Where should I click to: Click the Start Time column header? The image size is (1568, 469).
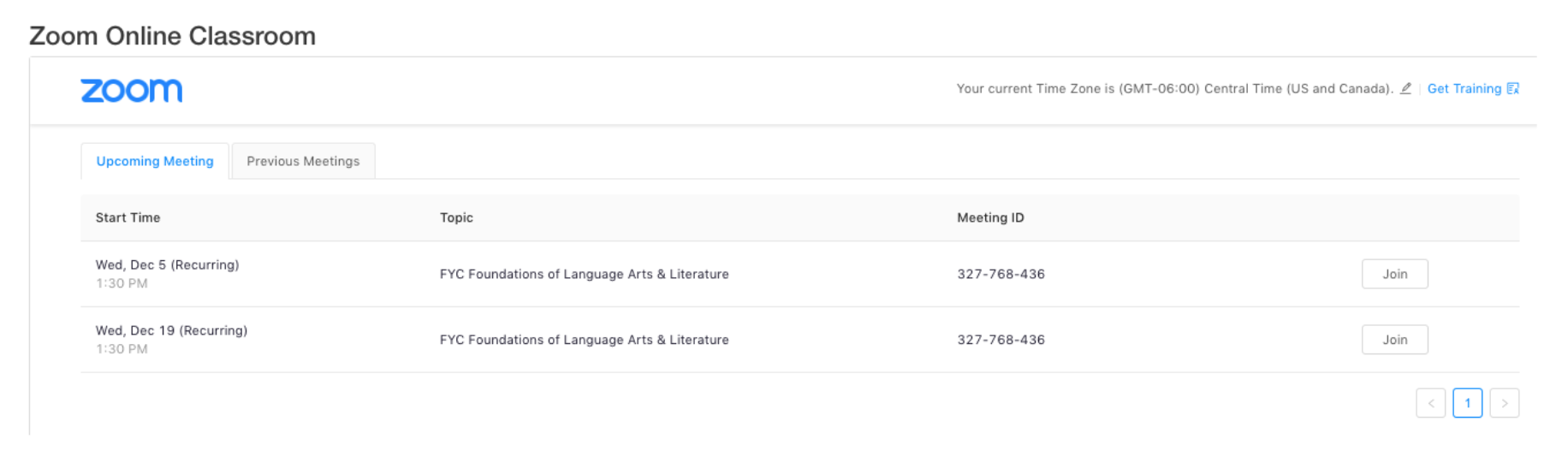[128, 217]
